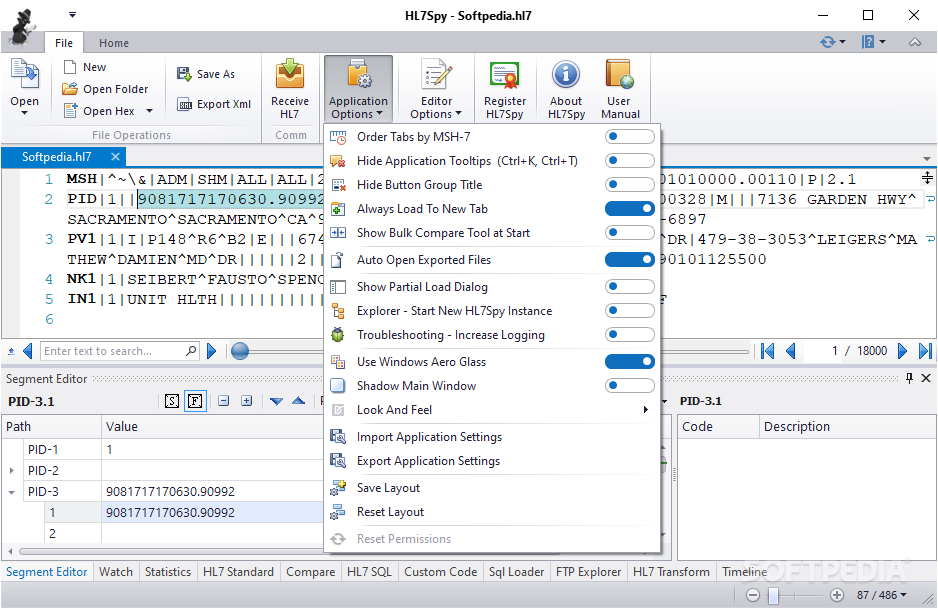Open the file using the Open icon
The height and width of the screenshot is (609, 938).
25,75
